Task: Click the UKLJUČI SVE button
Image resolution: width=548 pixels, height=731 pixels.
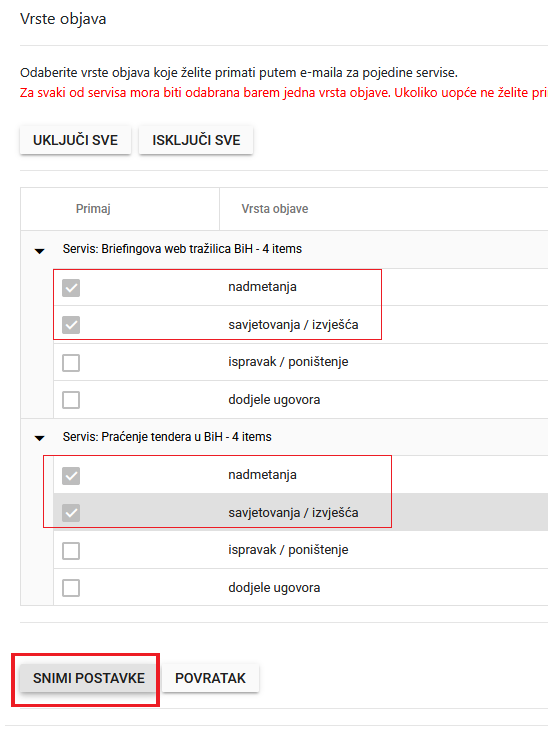Action: (x=76, y=140)
